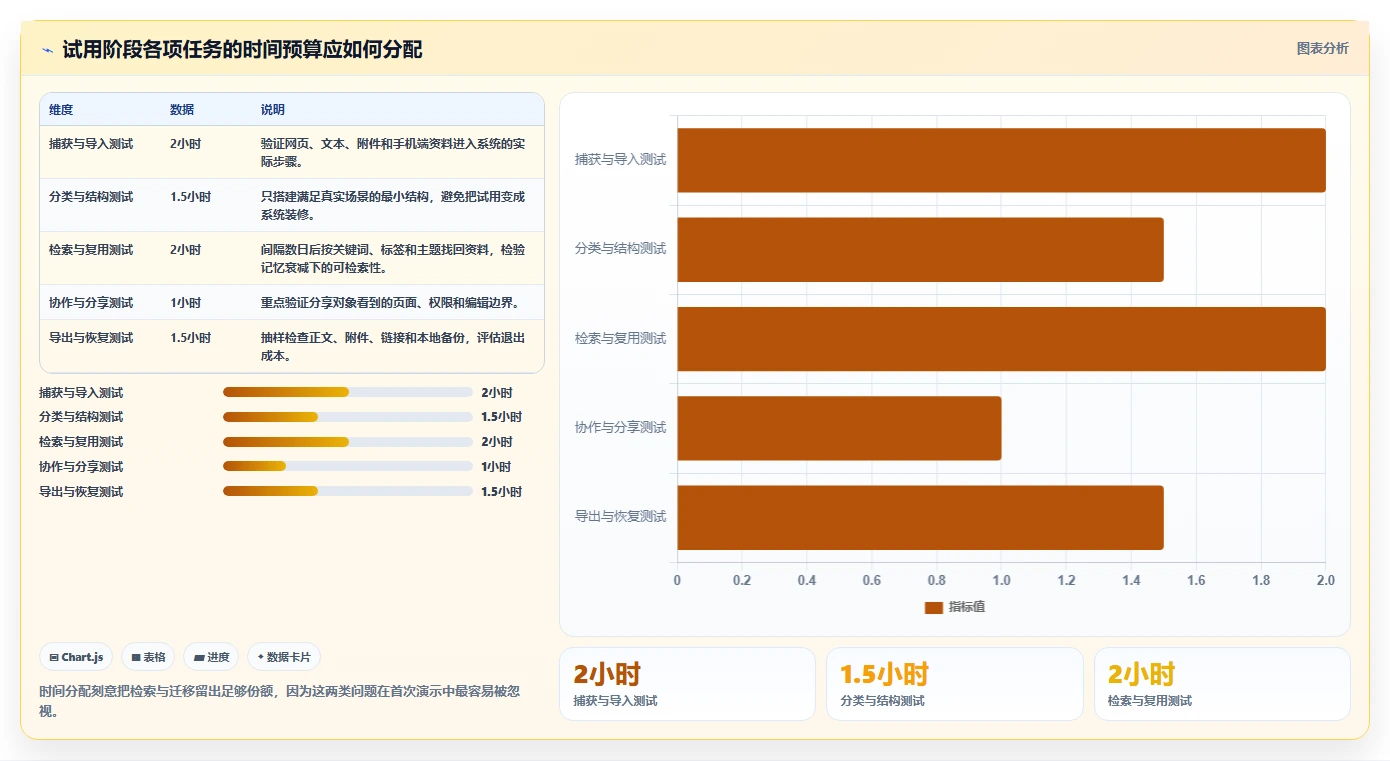Select the 进度 tag chip
The image size is (1390, 761).
click(211, 657)
